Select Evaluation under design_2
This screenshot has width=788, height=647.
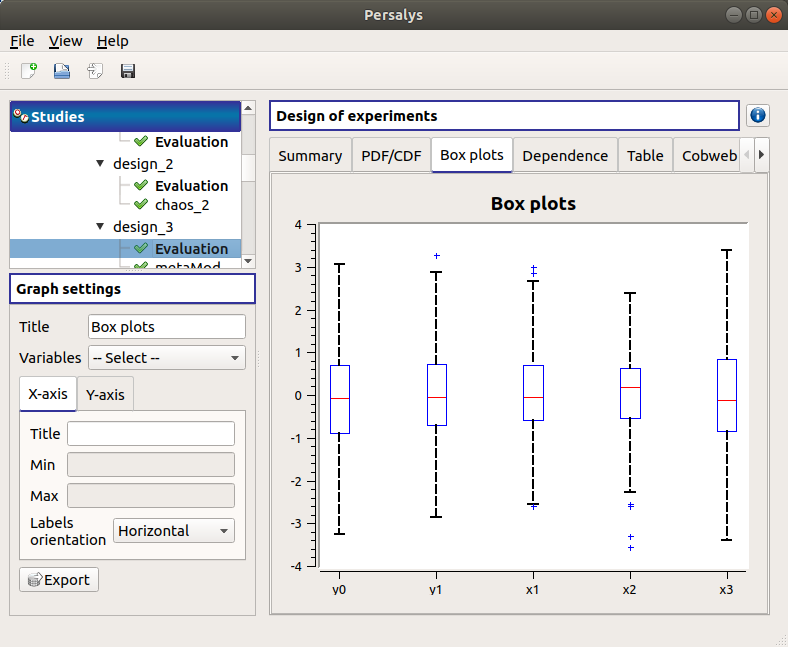tap(191, 185)
